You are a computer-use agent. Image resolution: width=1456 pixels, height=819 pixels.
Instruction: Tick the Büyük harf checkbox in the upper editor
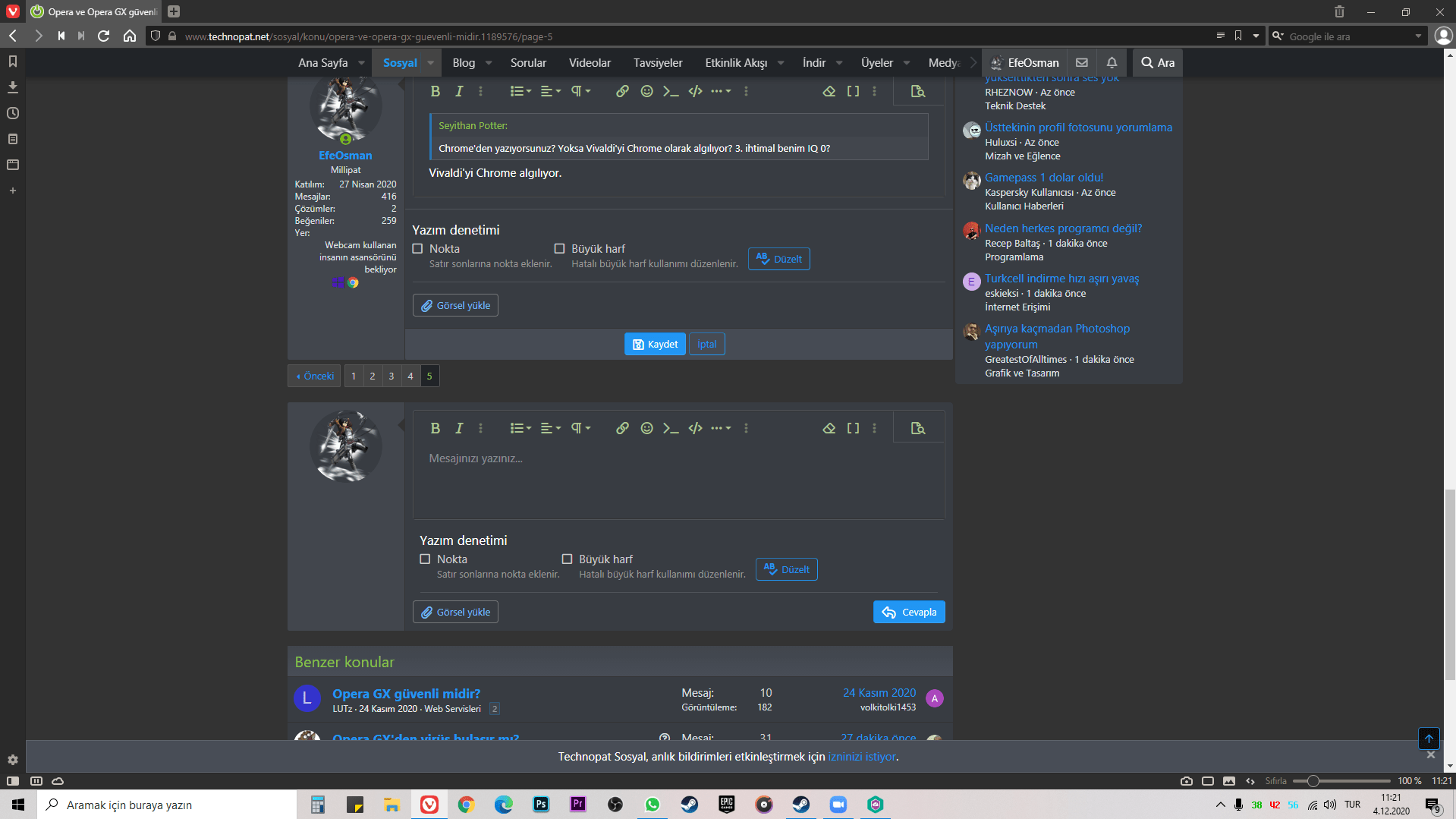(559, 249)
